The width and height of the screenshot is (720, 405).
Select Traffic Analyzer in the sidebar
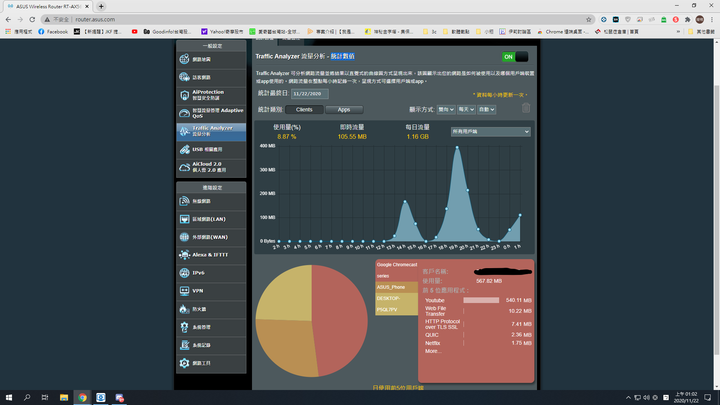(x=211, y=131)
